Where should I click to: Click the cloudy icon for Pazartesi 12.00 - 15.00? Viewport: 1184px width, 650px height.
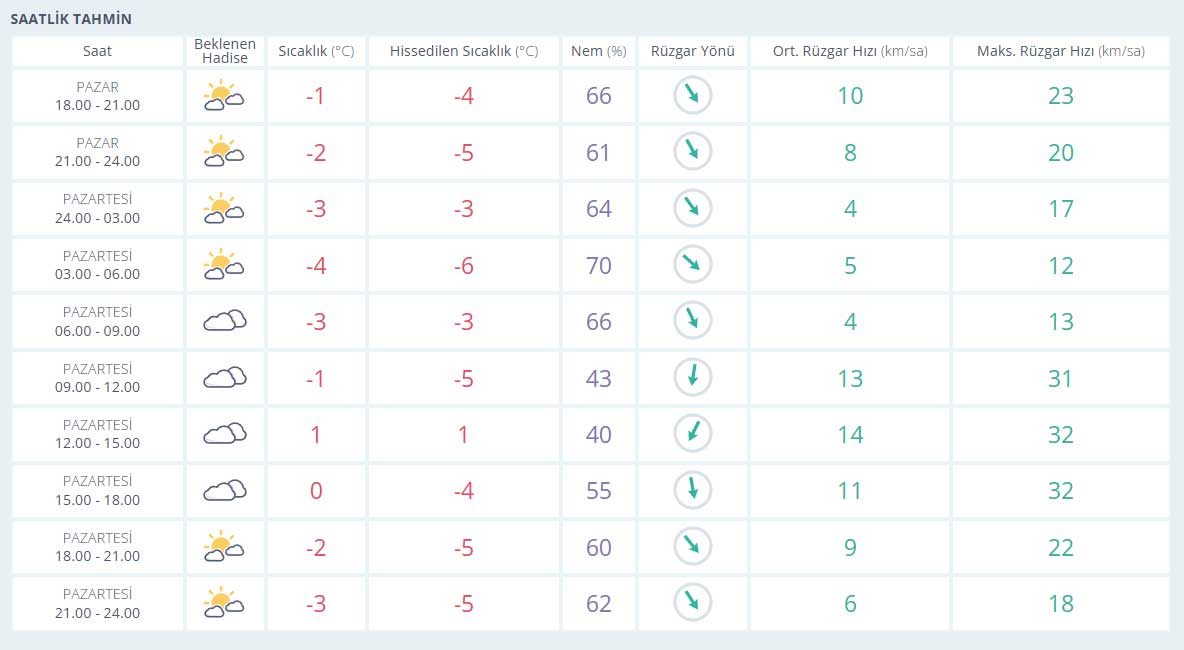click(x=224, y=434)
